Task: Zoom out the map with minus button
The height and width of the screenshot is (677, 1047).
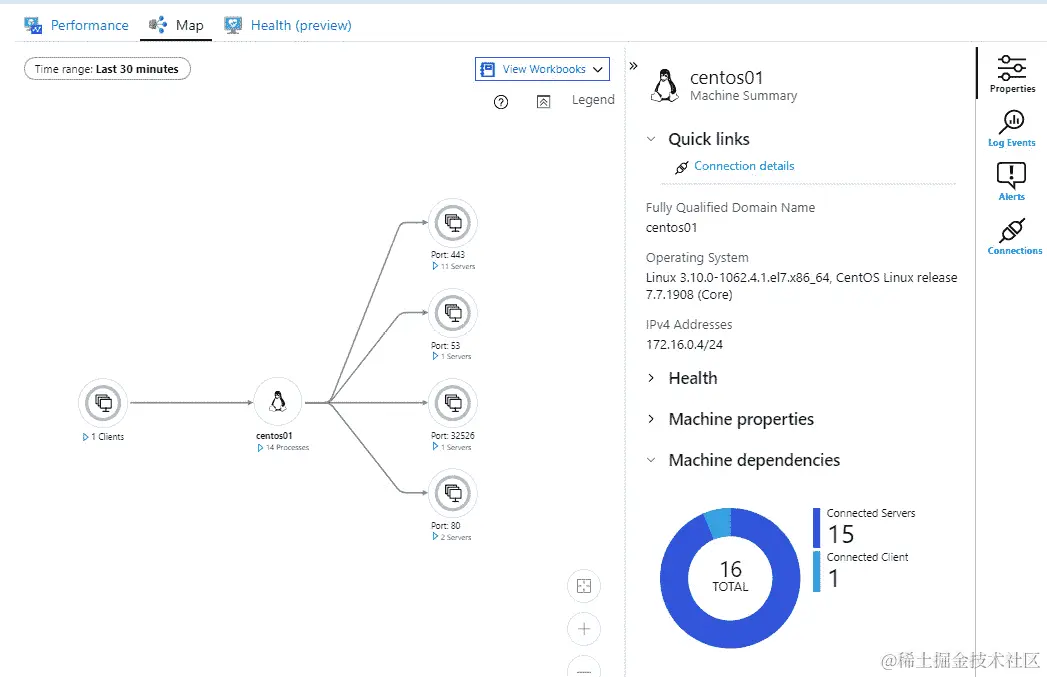Action: [x=584, y=668]
